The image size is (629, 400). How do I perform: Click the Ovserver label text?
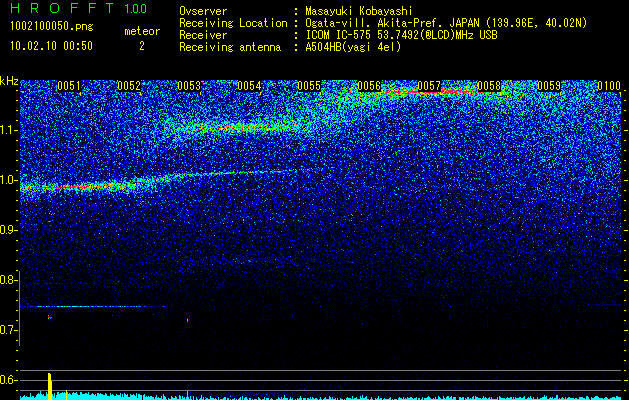pos(203,11)
